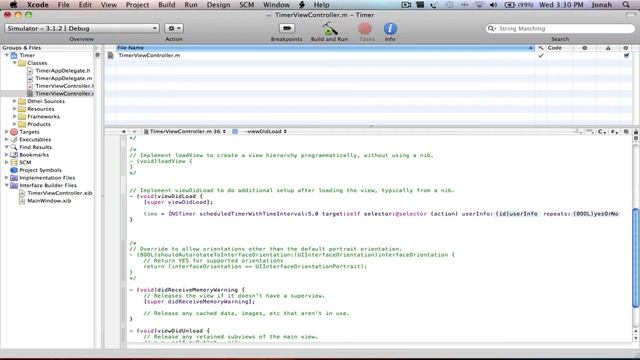Open the included files # popup
This screenshot has width=640, height=360.
(614, 131)
